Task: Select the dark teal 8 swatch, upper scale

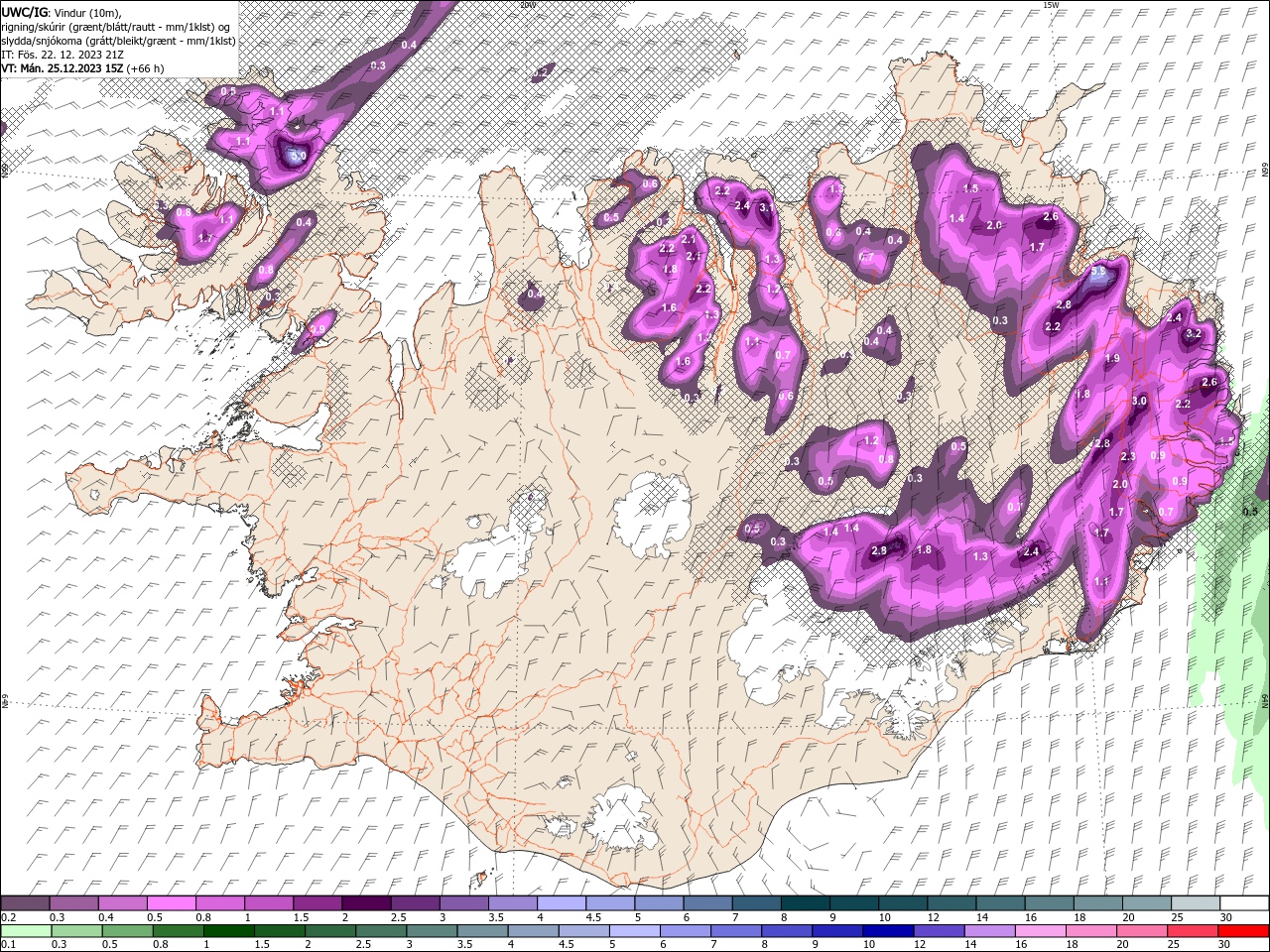Action: pyautogui.click(x=806, y=903)
